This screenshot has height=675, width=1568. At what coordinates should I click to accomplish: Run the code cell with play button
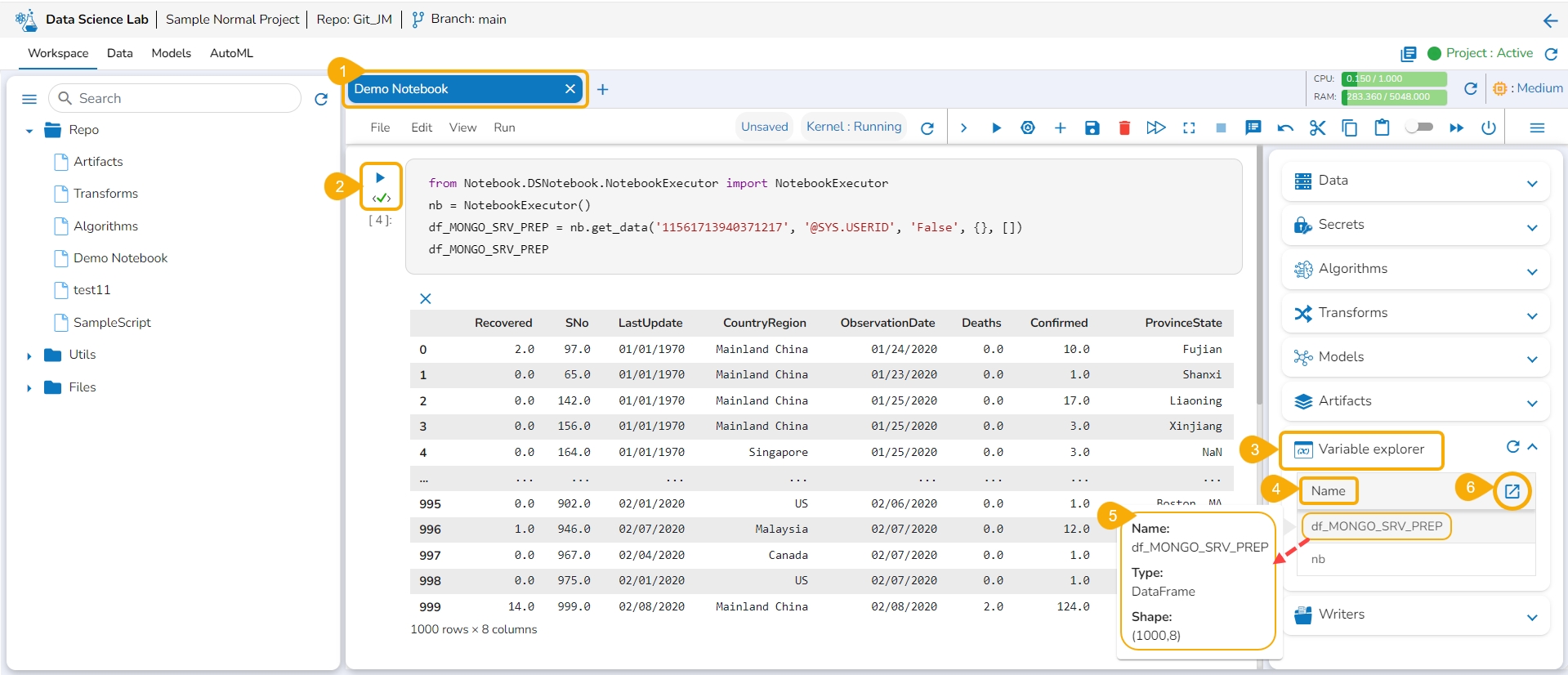(x=380, y=177)
